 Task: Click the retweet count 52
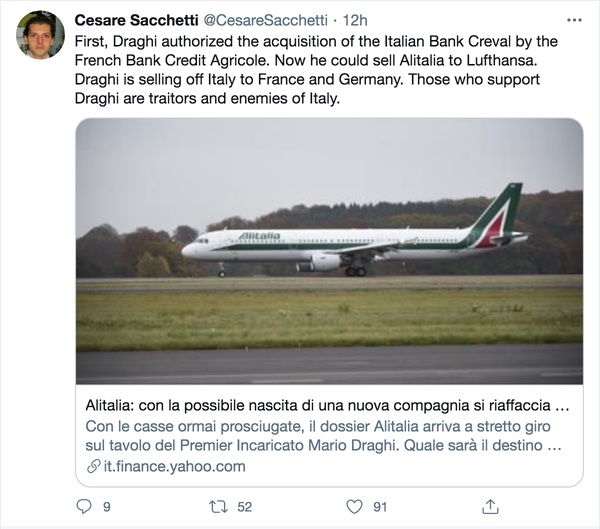(244, 507)
